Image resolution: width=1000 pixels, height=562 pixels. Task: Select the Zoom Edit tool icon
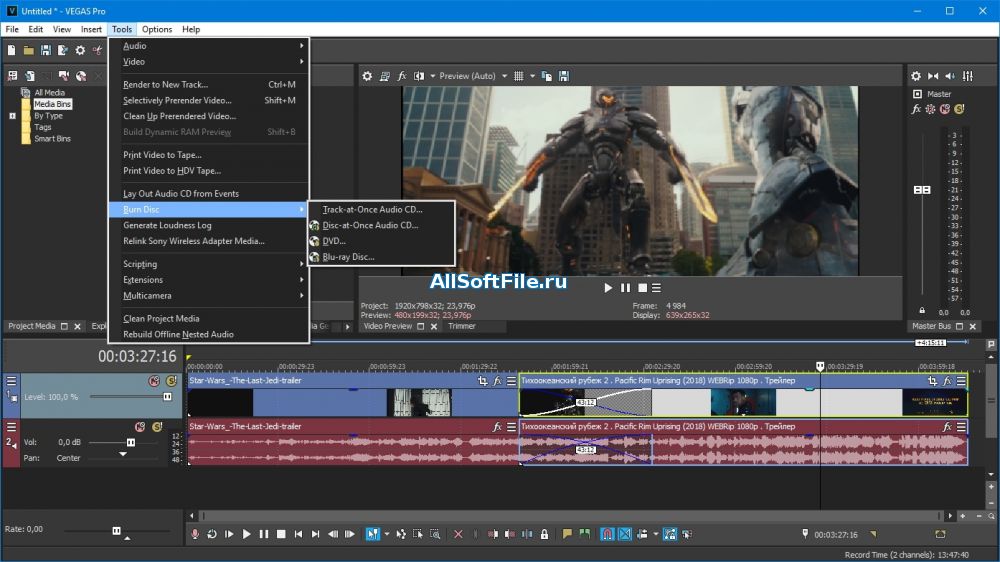435,534
